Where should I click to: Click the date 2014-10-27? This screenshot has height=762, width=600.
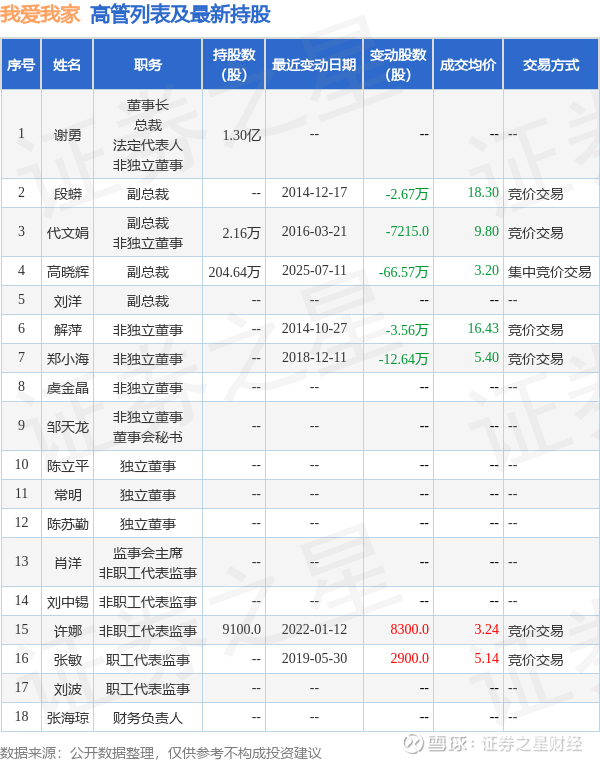(314, 329)
